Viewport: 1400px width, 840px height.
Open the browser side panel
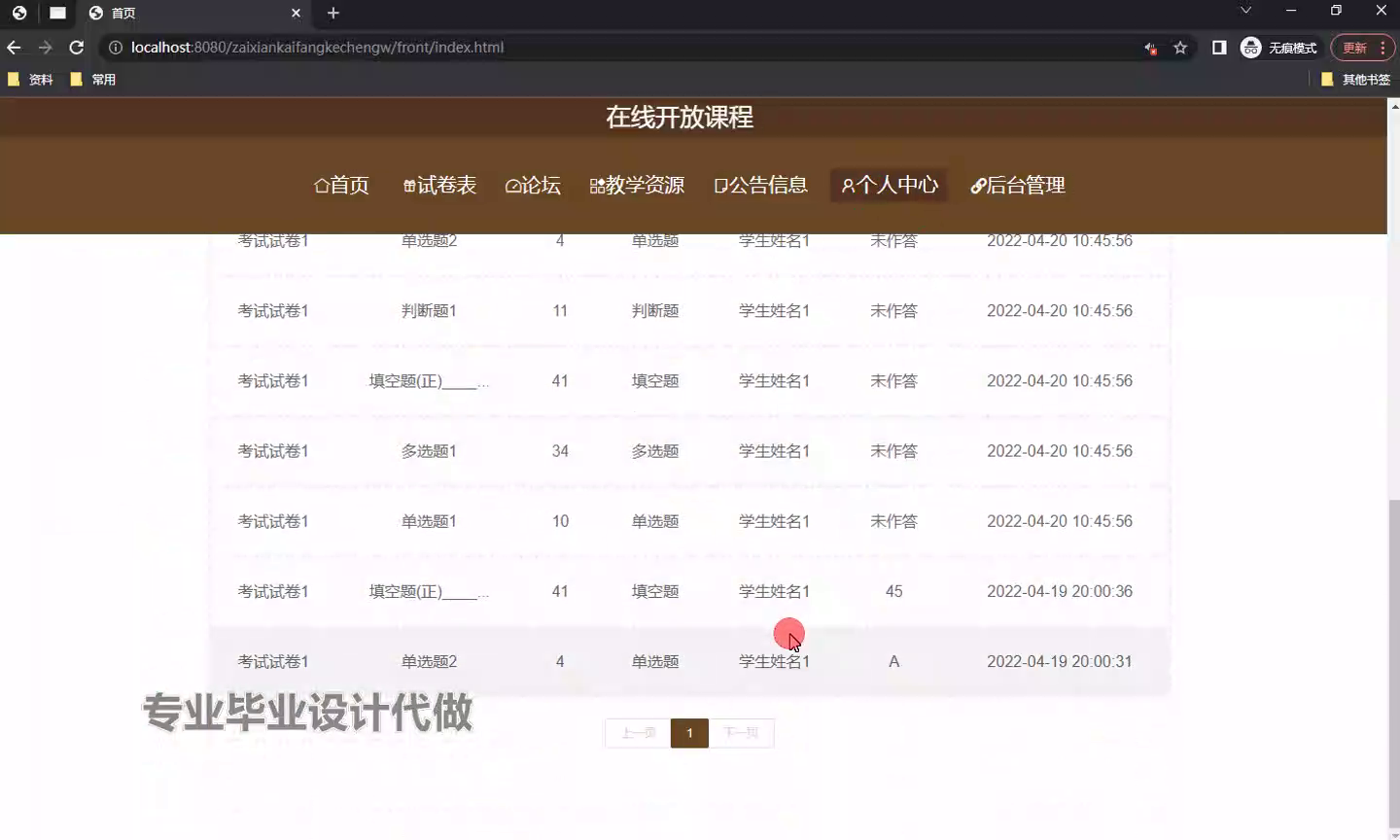[1219, 48]
